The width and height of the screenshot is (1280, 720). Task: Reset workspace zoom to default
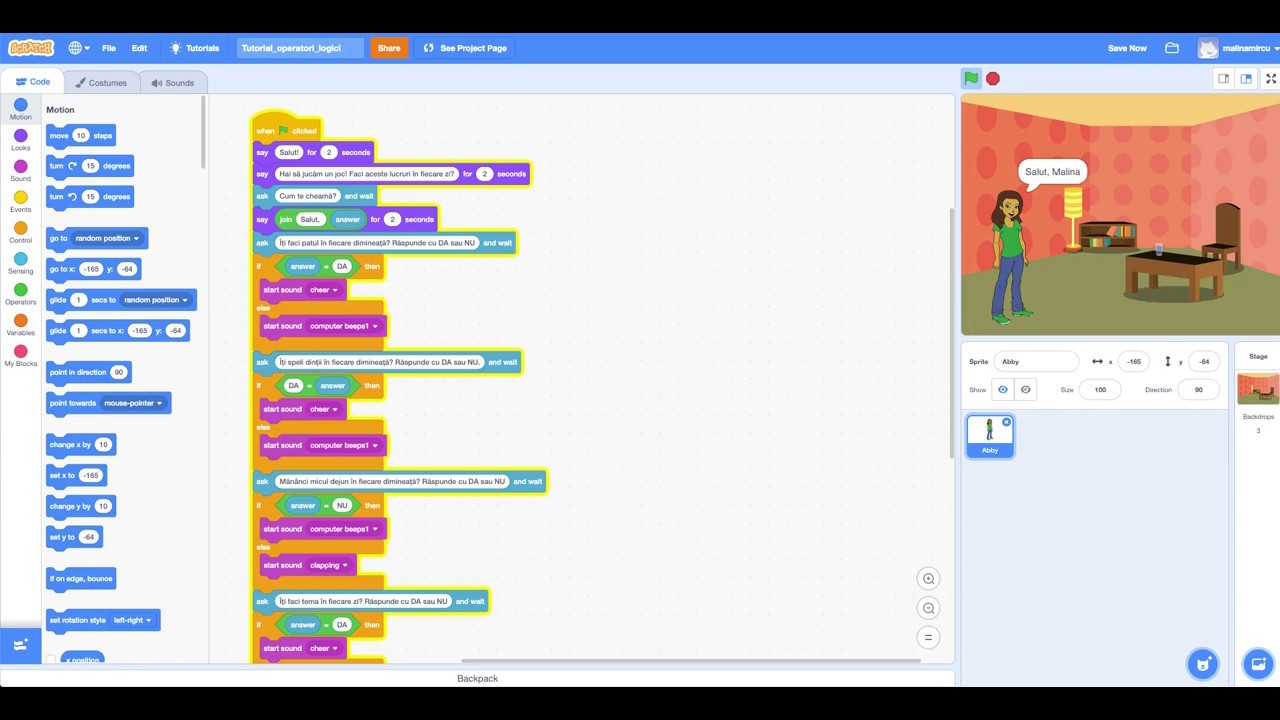(928, 637)
